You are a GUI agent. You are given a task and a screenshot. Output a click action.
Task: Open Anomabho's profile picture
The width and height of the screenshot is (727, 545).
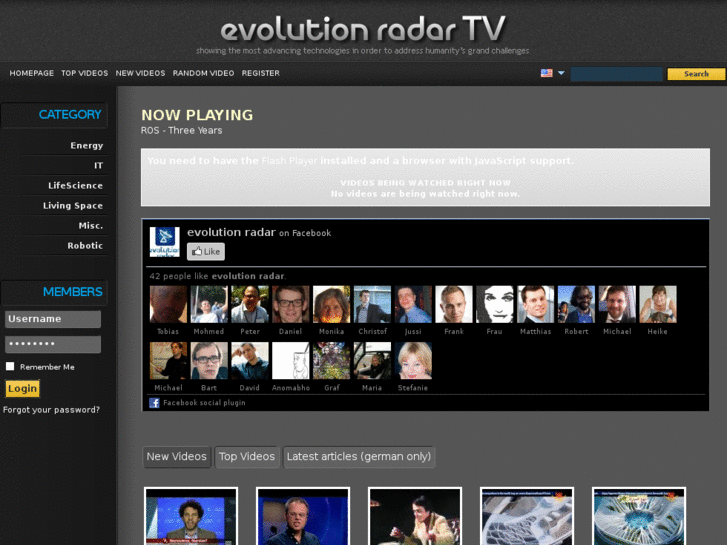coord(291,361)
